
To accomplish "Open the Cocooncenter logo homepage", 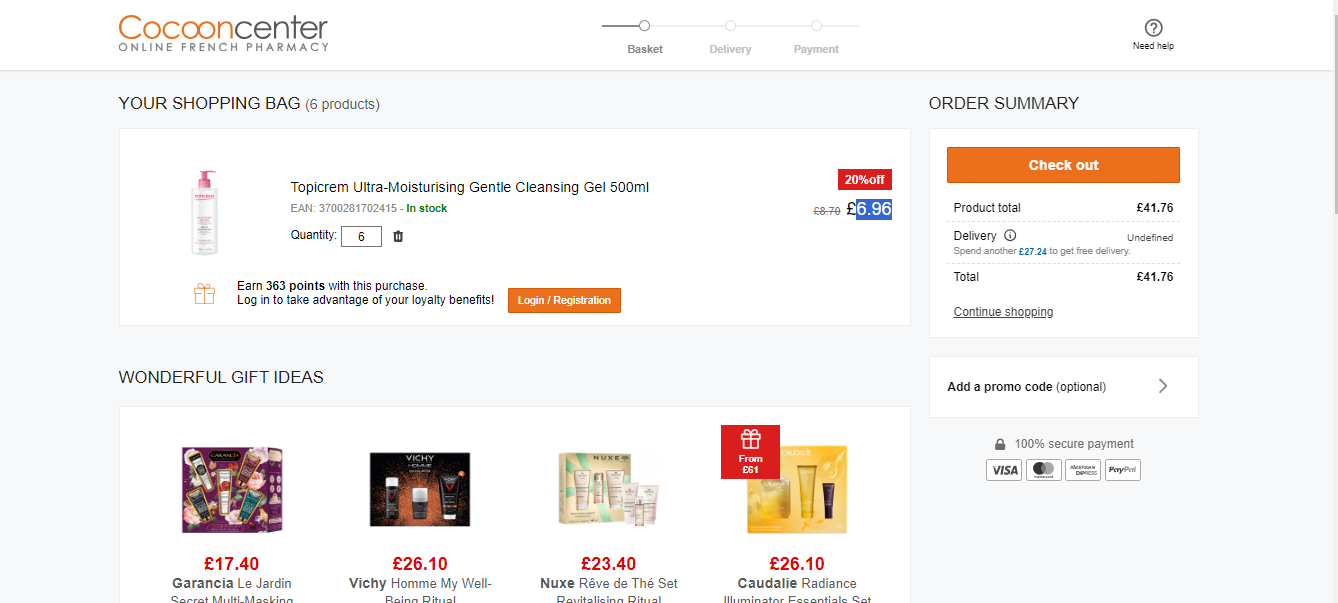I will point(223,33).
